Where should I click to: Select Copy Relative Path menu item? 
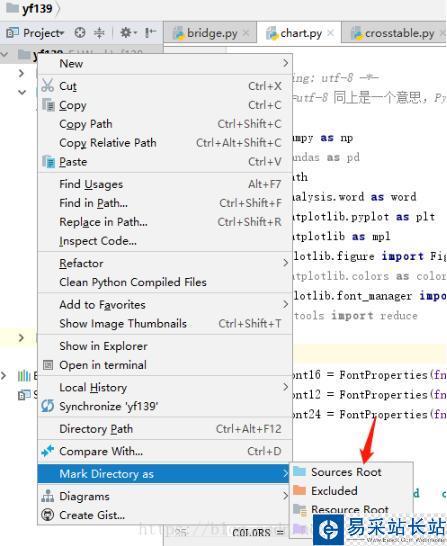click(x=165, y=143)
